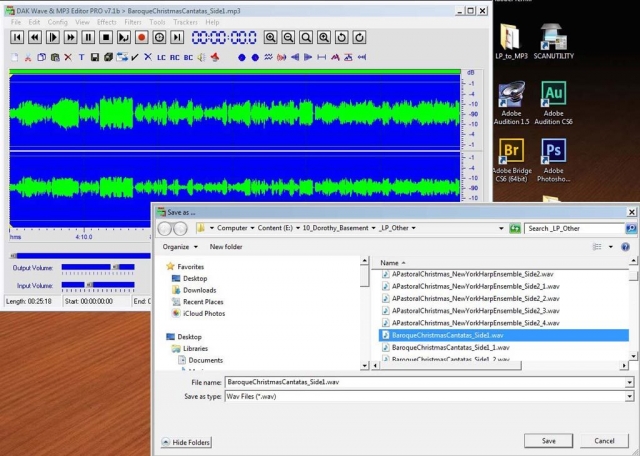The image size is (640, 456).
Task: Open the LP_to_MP3 desktop folder
Action: pos(511,42)
